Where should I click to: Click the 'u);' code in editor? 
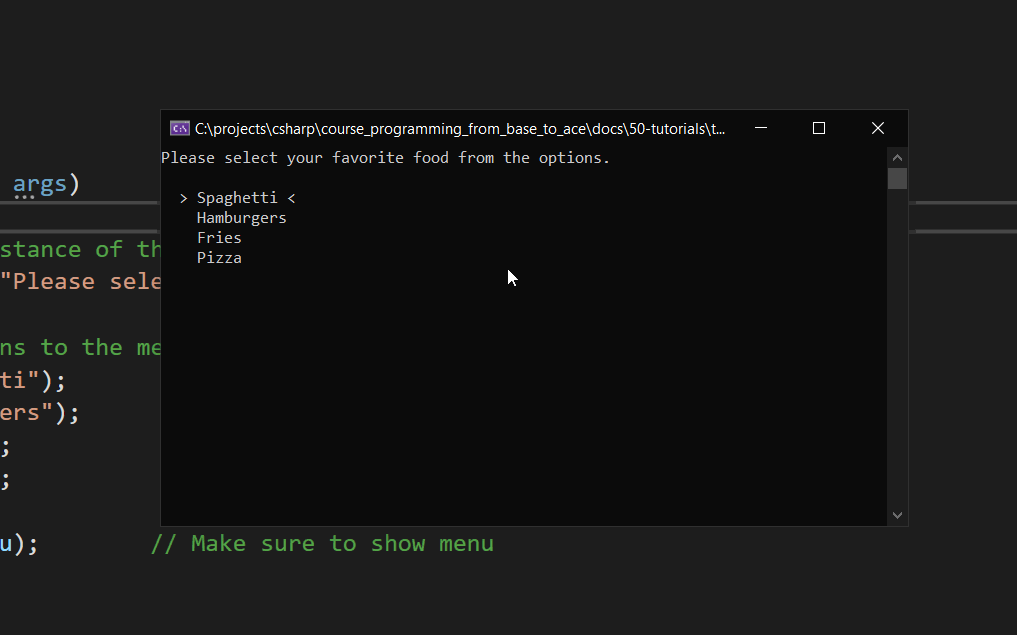pos(19,544)
